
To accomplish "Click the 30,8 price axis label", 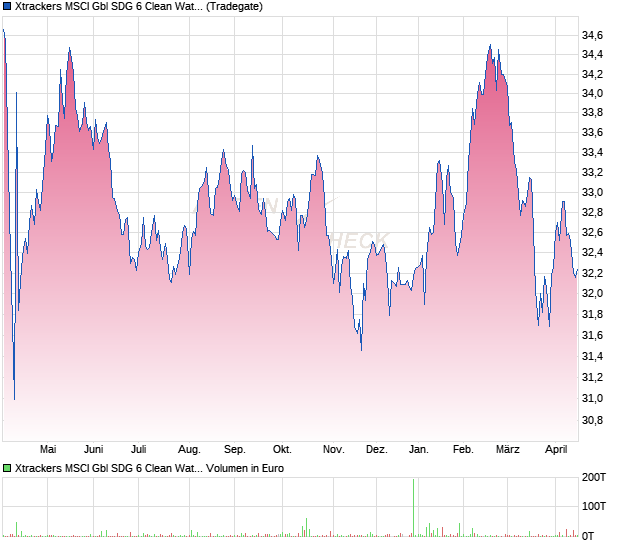I will click(592, 420).
